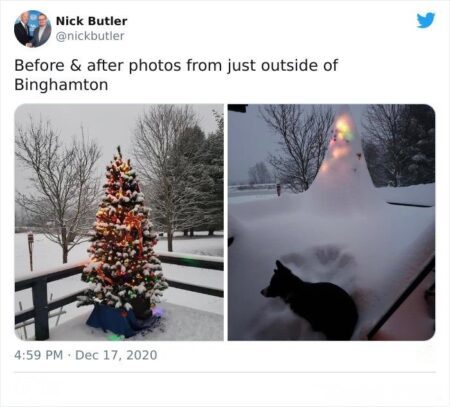Viewport: 450px width, 407px height.
Task: Click the Twitter bird logo
Action: pos(426,20)
